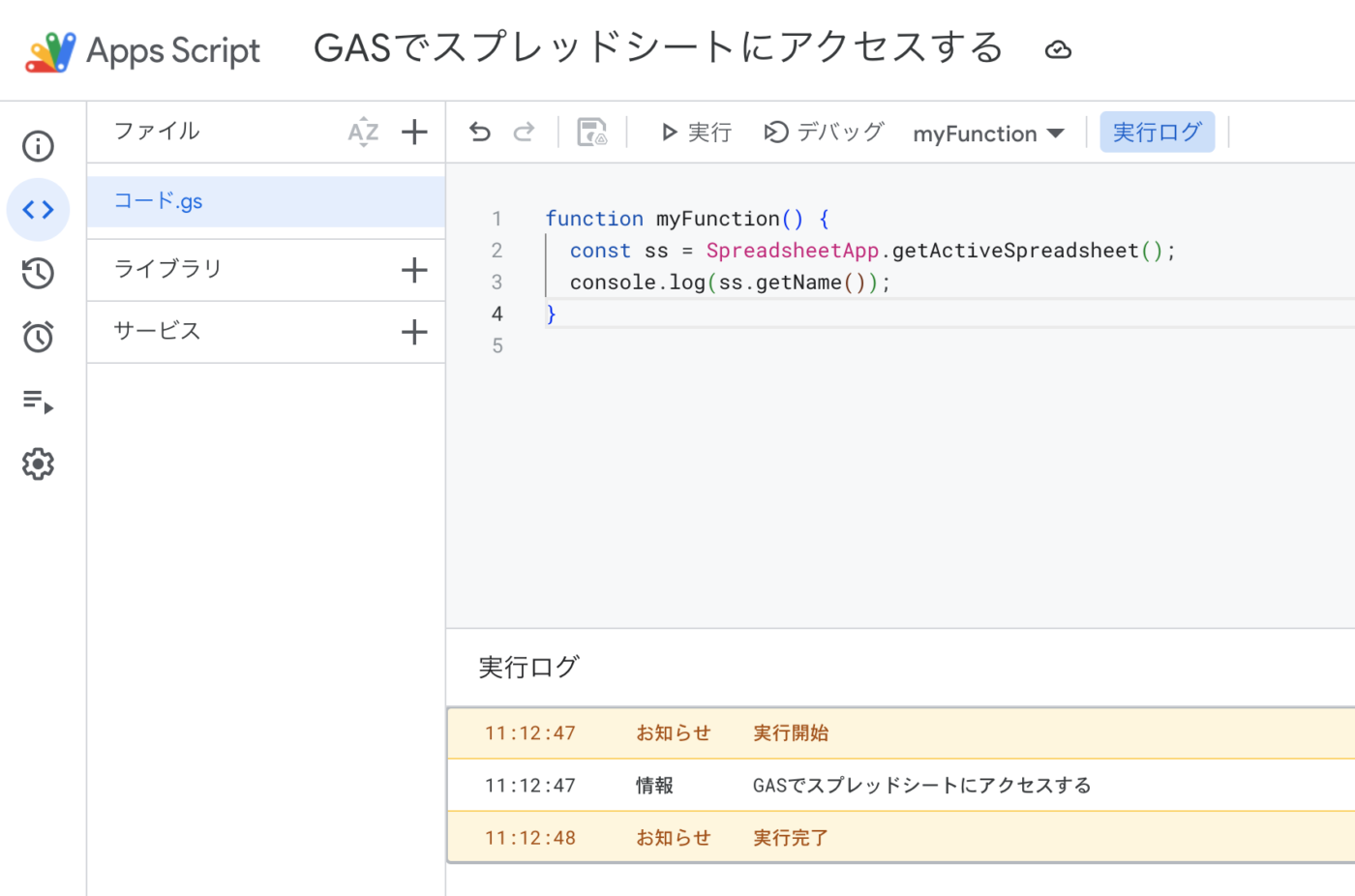Select the Editor code icon in sidebar
Screen dimensions: 1355x896
pos(38,210)
